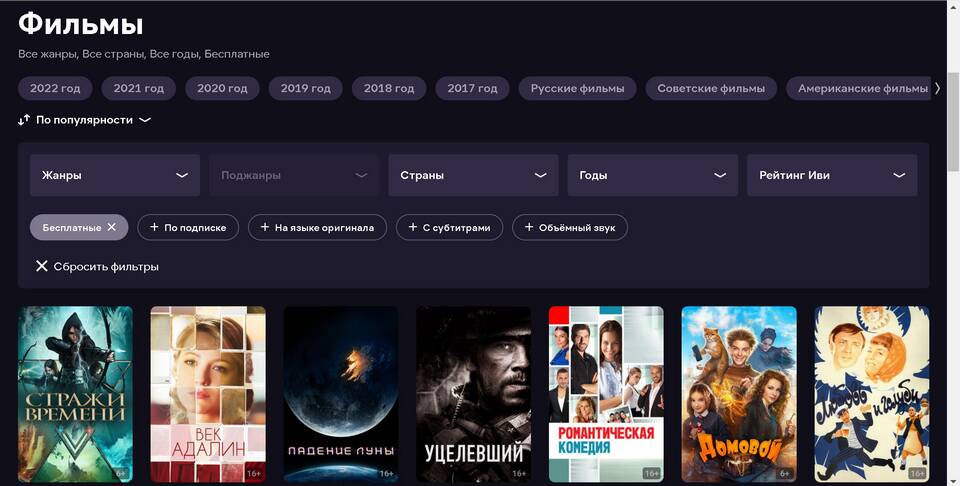
Task: Expand the Годы dropdown
Action: 653,175
